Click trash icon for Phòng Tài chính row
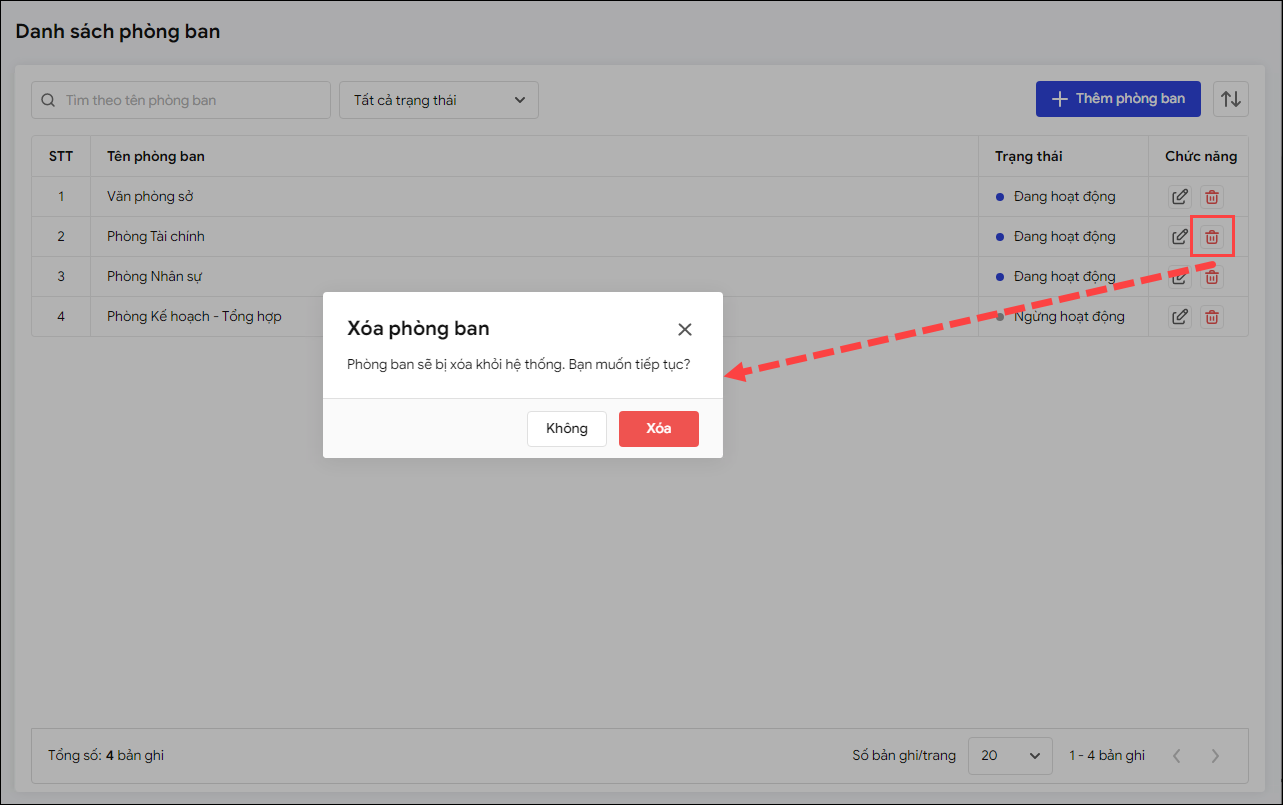The image size is (1283, 805). [1212, 237]
